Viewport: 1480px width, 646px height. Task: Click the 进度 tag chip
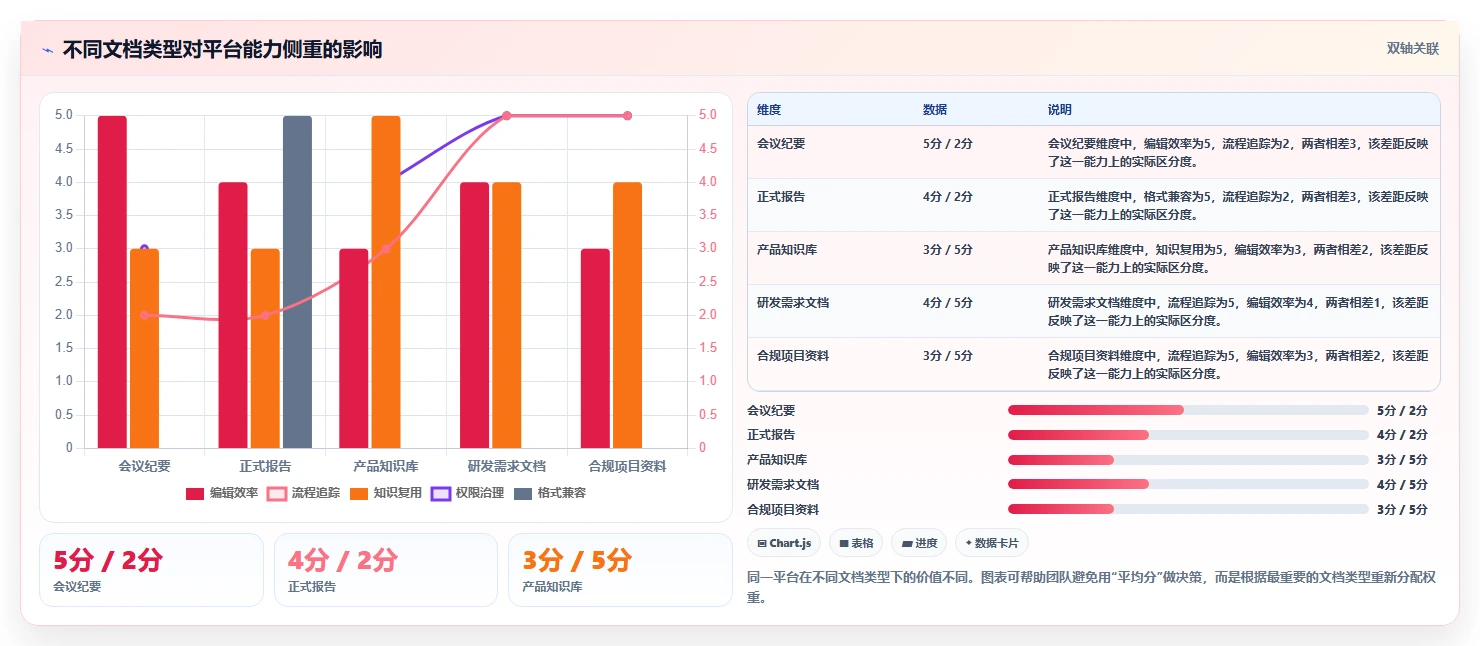tap(919, 543)
